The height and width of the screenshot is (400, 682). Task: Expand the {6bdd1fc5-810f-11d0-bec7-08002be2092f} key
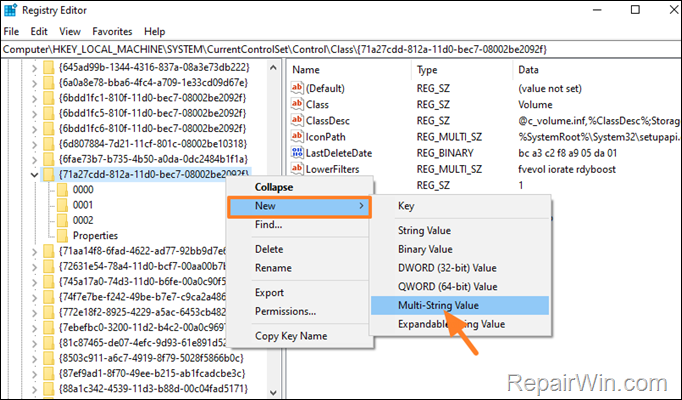(x=34, y=113)
